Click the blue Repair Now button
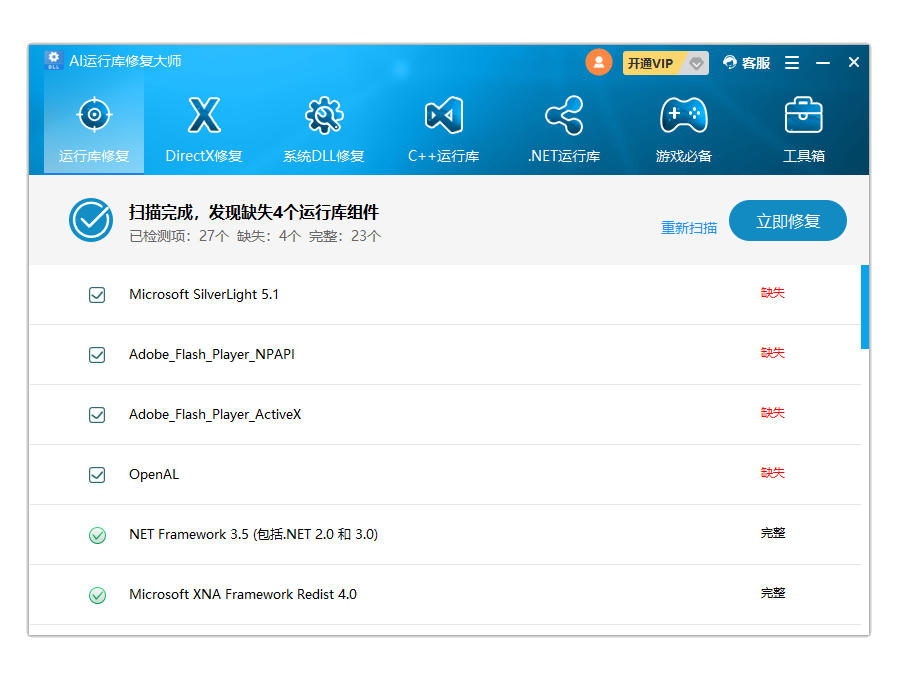This screenshot has height=680, width=900. coord(787,221)
